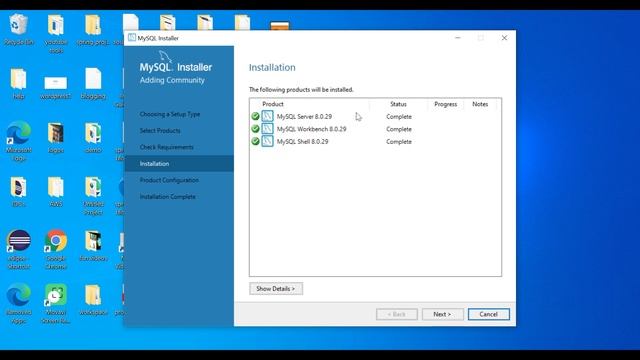Open the wordpress desktop item
Screen dimensions: 640x360
pos(56,88)
